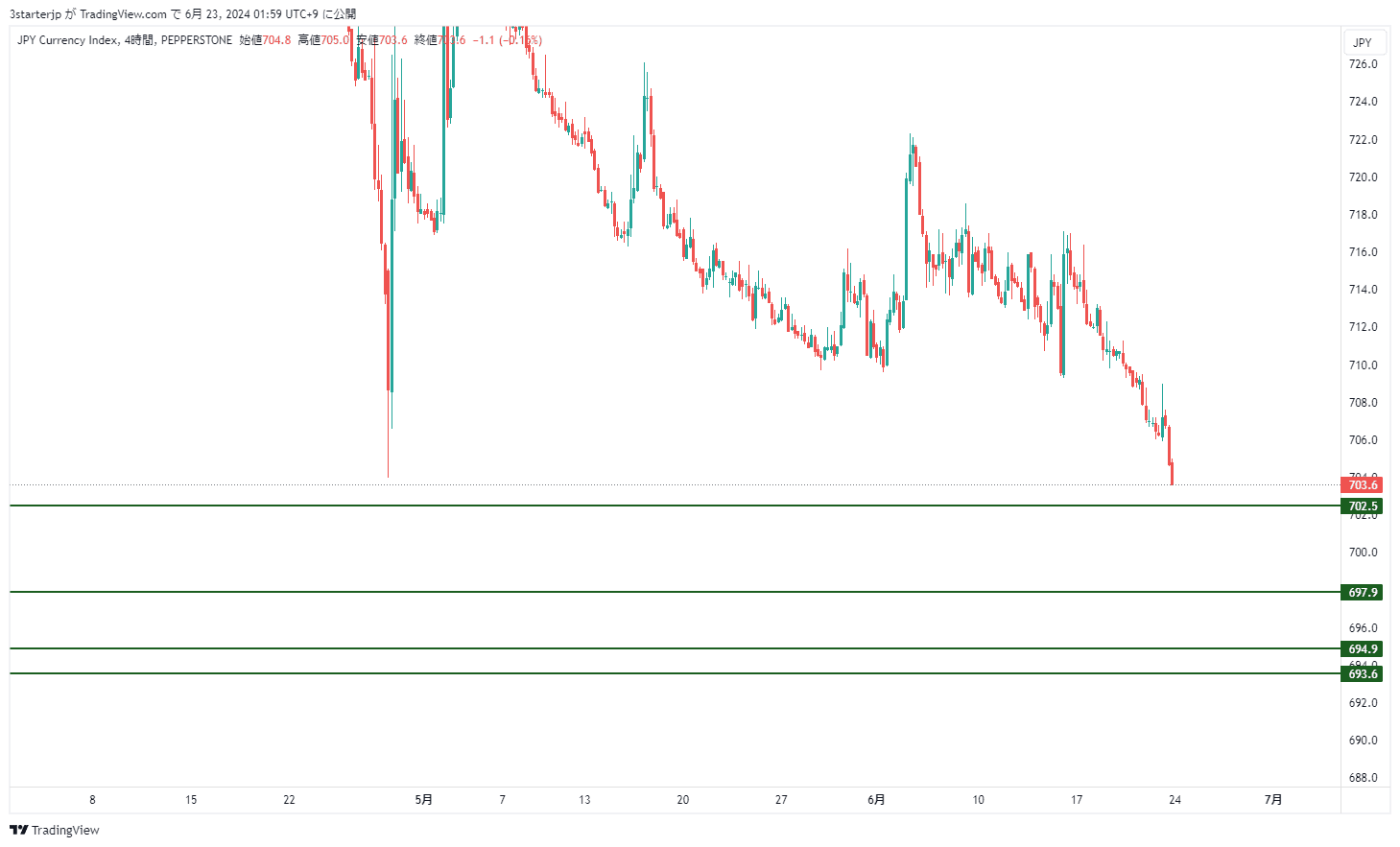Image resolution: width=1400 pixels, height=847 pixels.
Task: Click date label 15 on time axis
Action: pyautogui.click(x=191, y=800)
